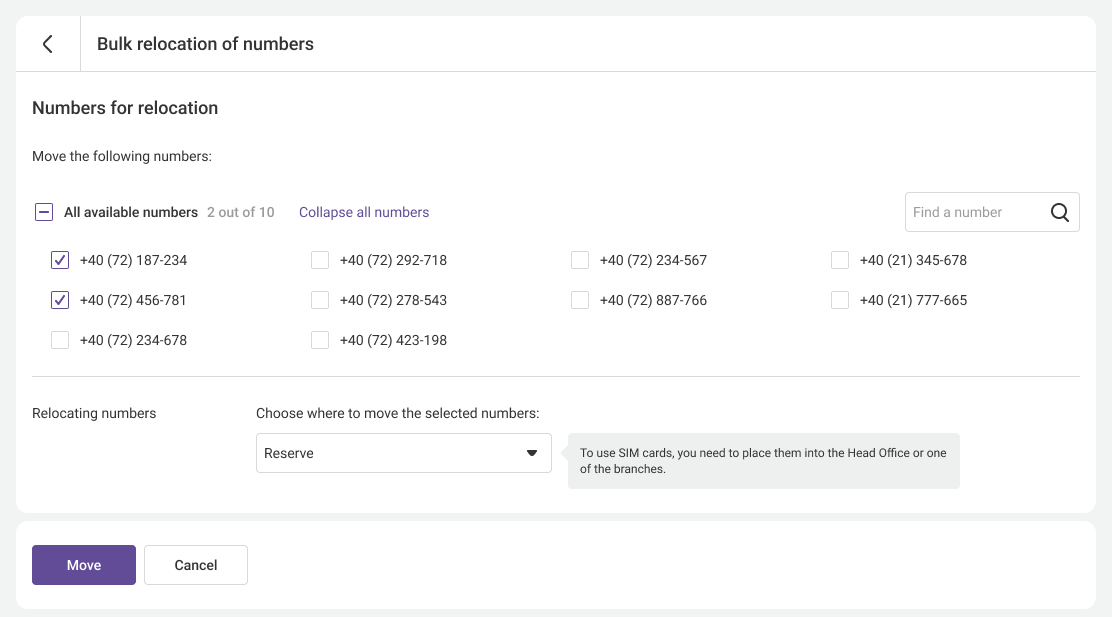This screenshot has height=617, width=1112.
Task: Check the +40 (72) 887-766 number
Action: click(x=580, y=300)
